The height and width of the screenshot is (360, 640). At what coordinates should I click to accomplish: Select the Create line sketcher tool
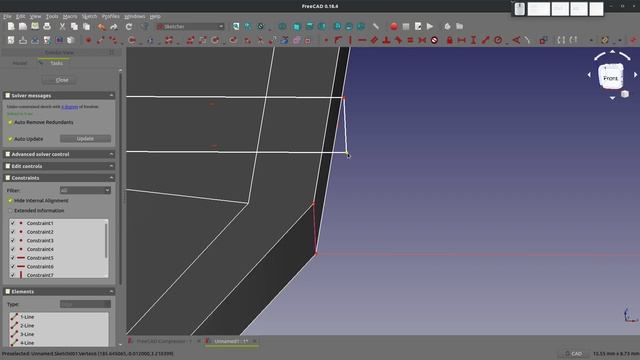pos(100,40)
